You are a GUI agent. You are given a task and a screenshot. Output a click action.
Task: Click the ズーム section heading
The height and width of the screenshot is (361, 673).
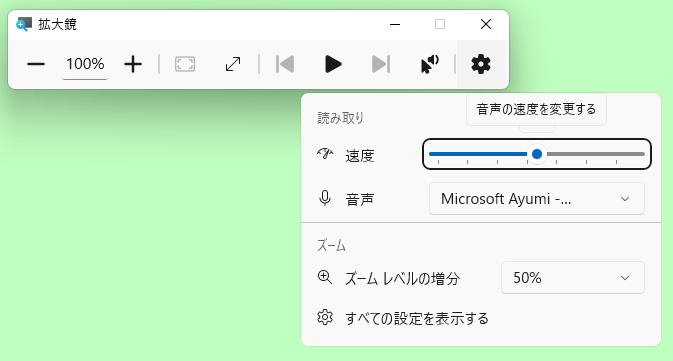click(x=331, y=246)
